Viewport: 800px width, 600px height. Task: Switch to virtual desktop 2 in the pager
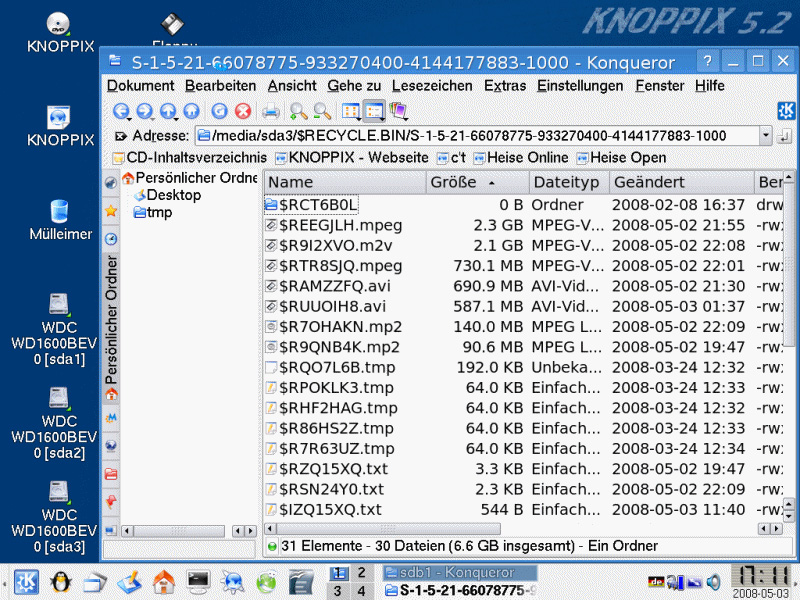pyautogui.click(x=361, y=572)
